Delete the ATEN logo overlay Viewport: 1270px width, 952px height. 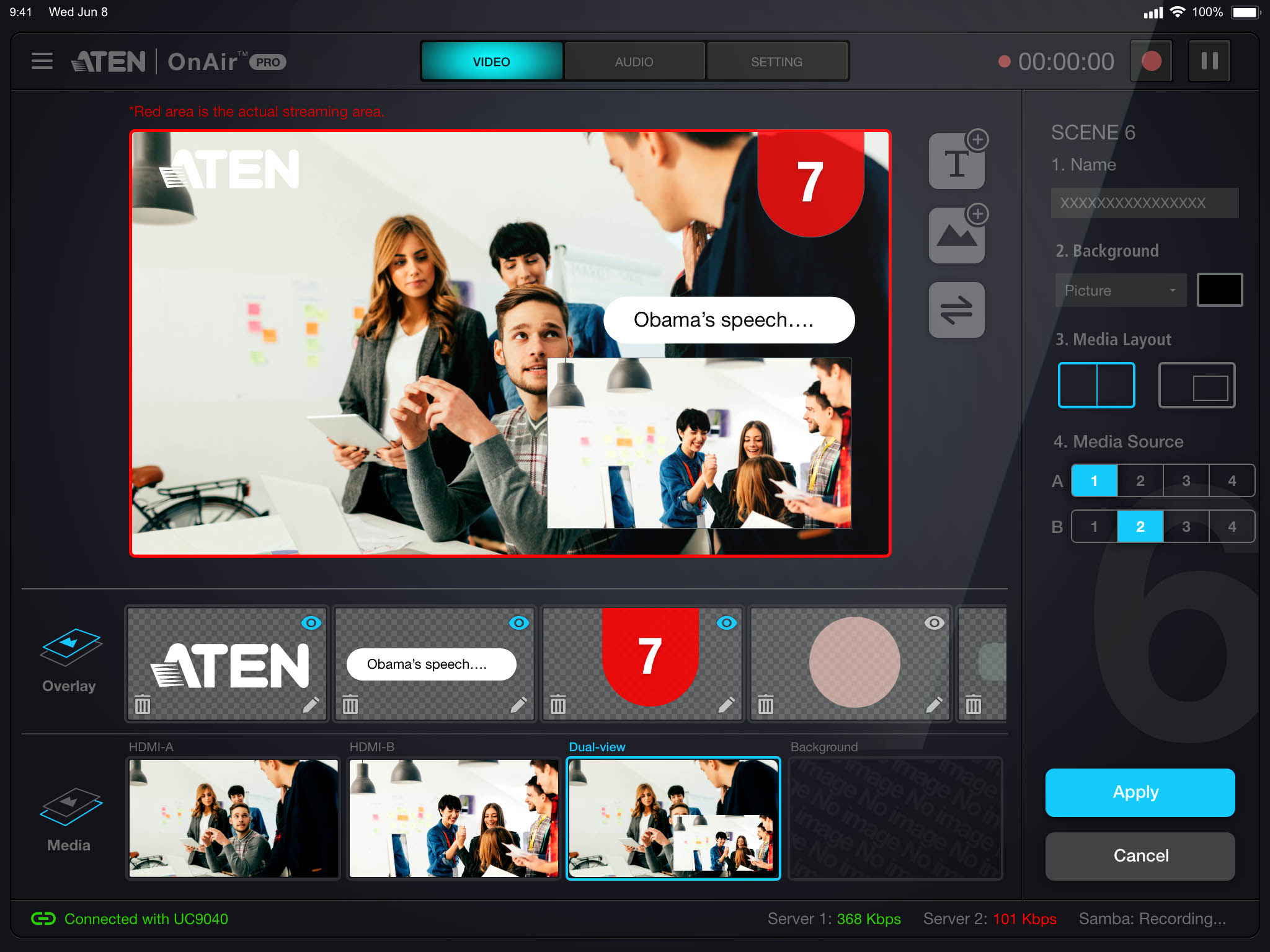click(x=143, y=705)
